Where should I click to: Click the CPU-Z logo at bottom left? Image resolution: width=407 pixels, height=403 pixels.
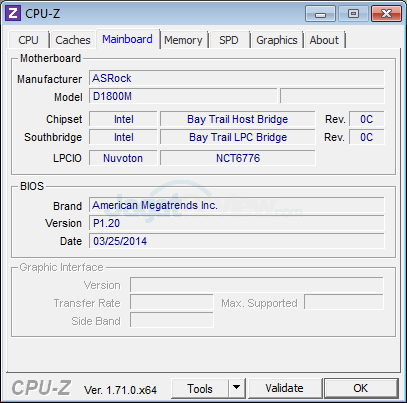coord(41,388)
